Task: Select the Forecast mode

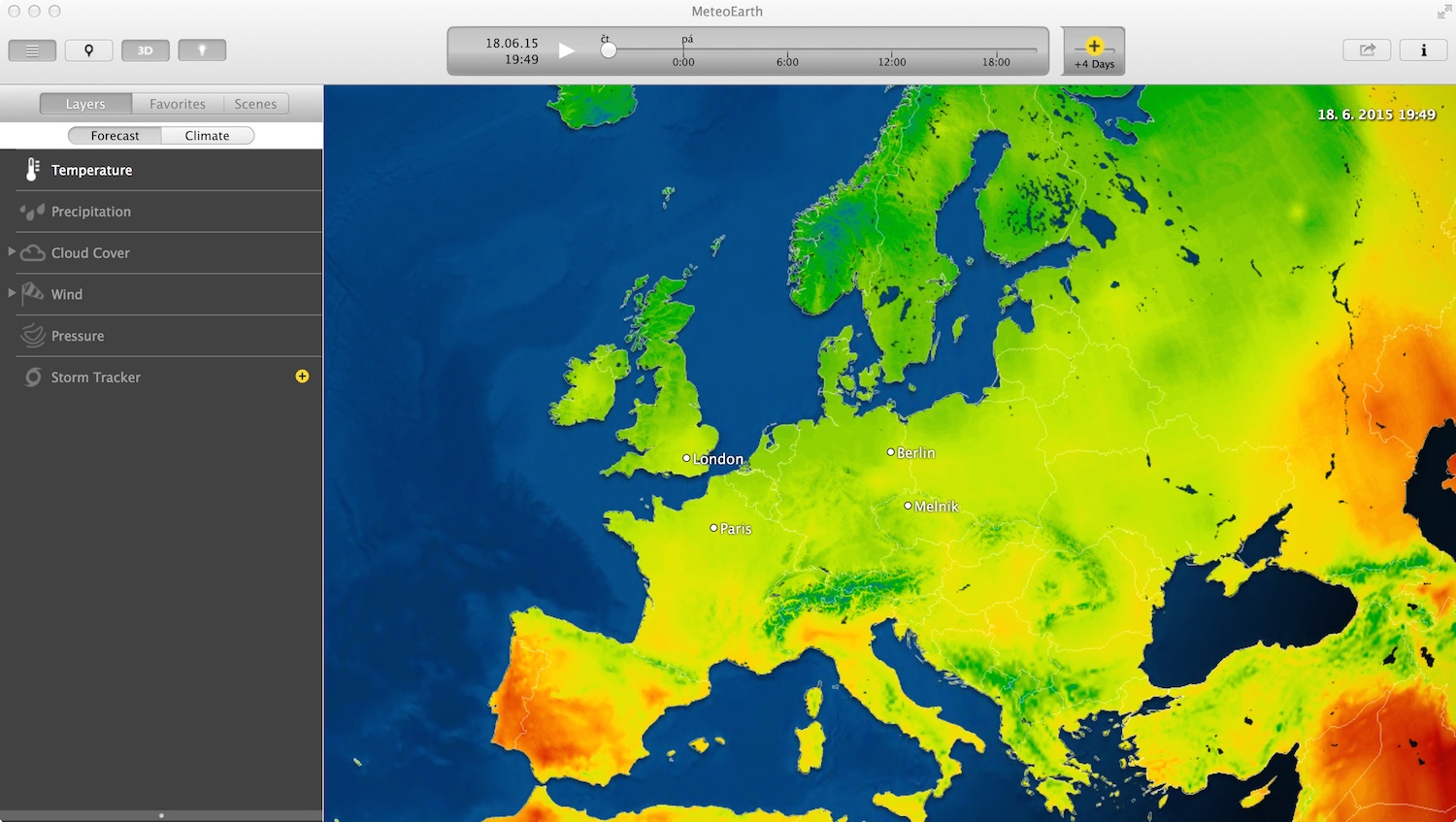Action: pyautogui.click(x=115, y=136)
